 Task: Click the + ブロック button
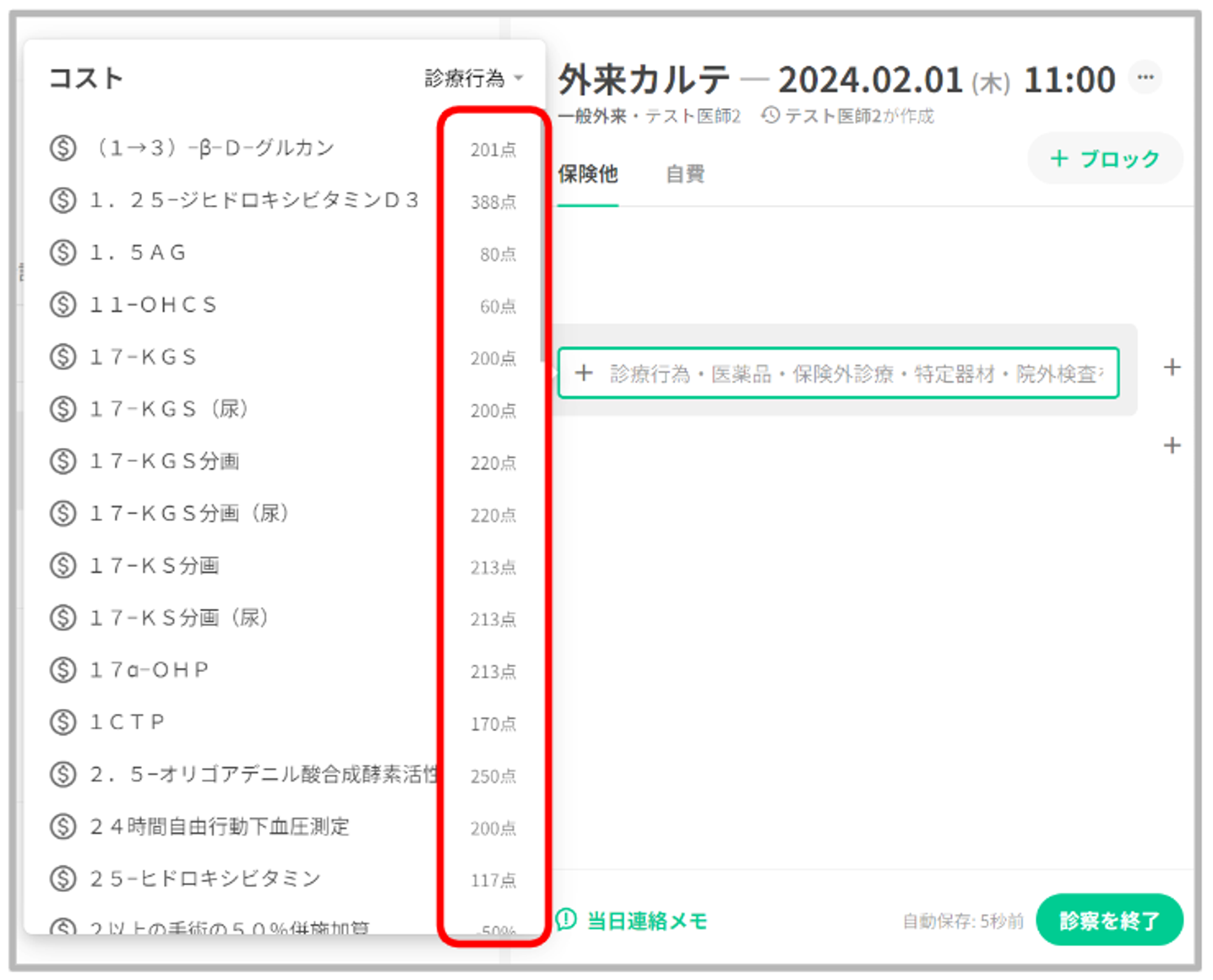tap(1104, 159)
